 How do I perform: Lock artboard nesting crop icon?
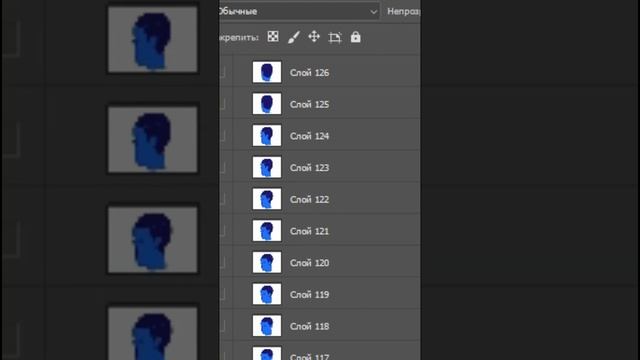(335, 38)
